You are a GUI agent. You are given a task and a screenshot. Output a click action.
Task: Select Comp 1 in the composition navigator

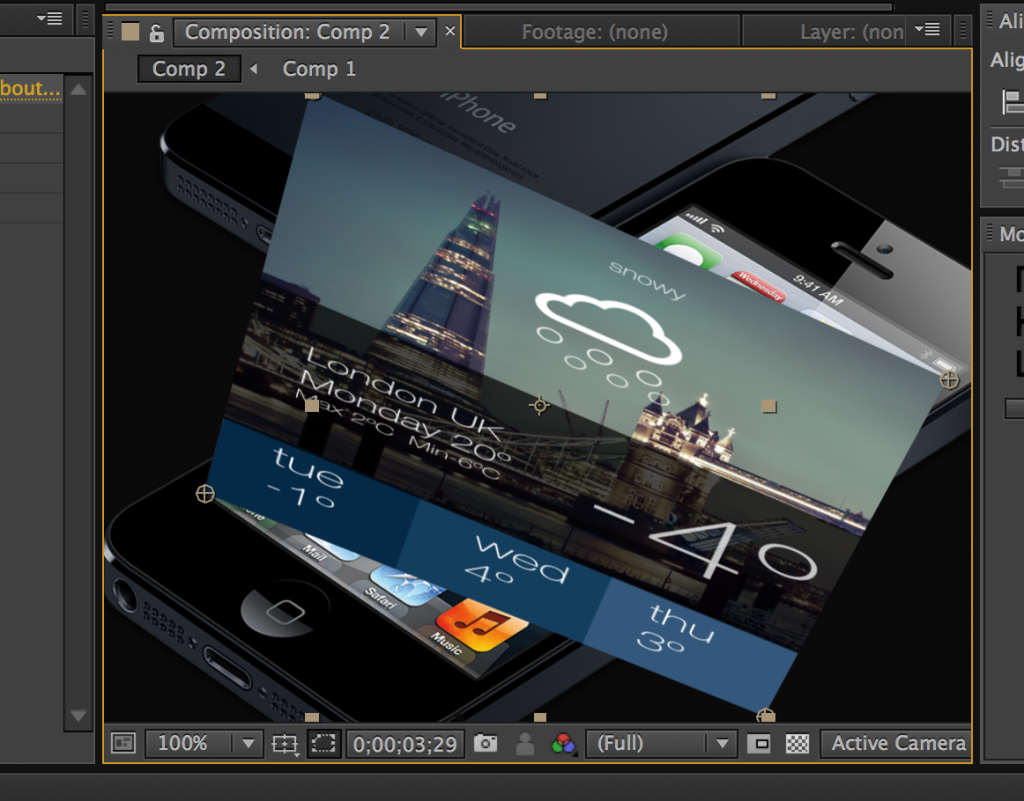(x=319, y=69)
